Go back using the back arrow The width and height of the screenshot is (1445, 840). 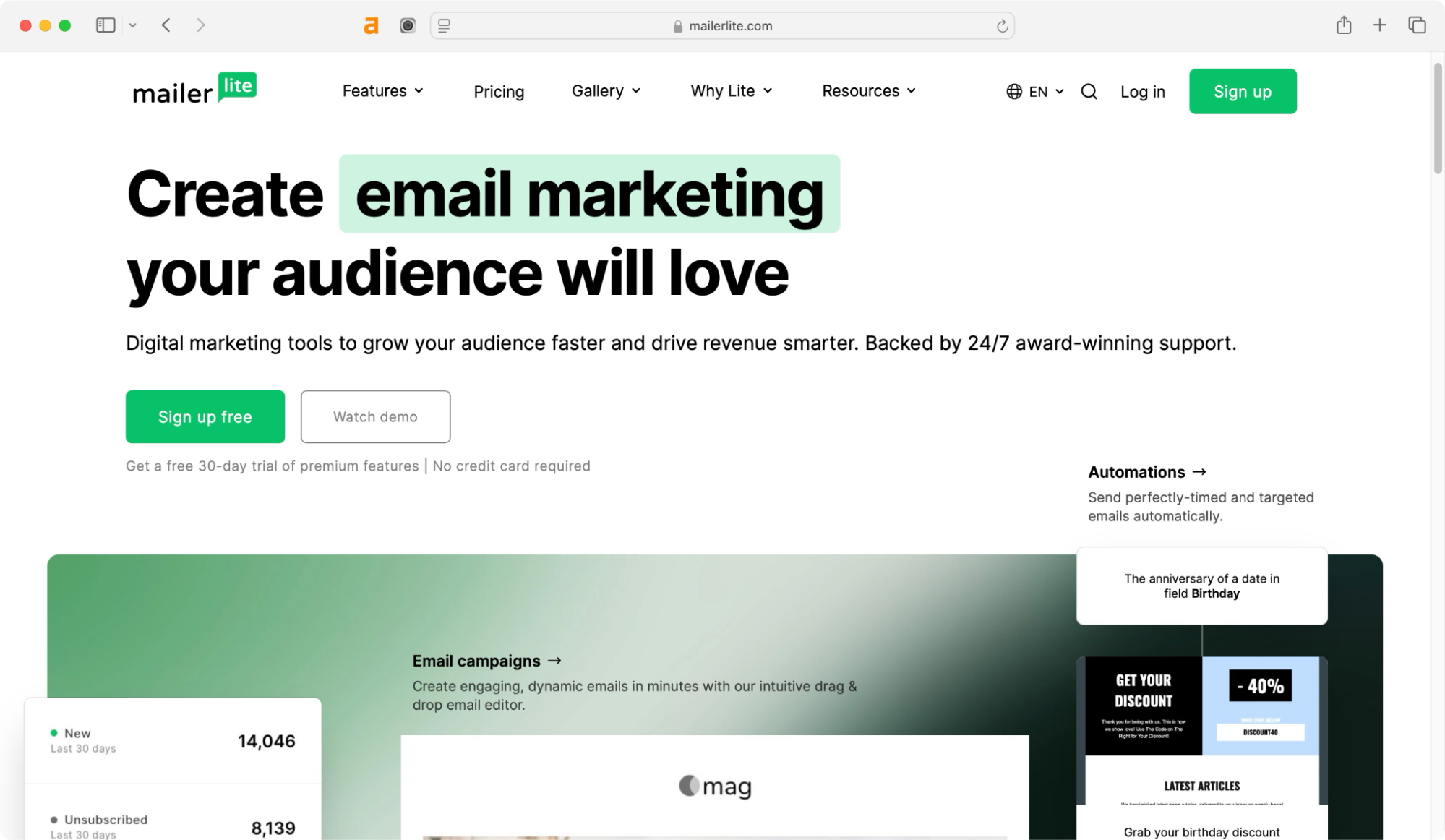(166, 25)
